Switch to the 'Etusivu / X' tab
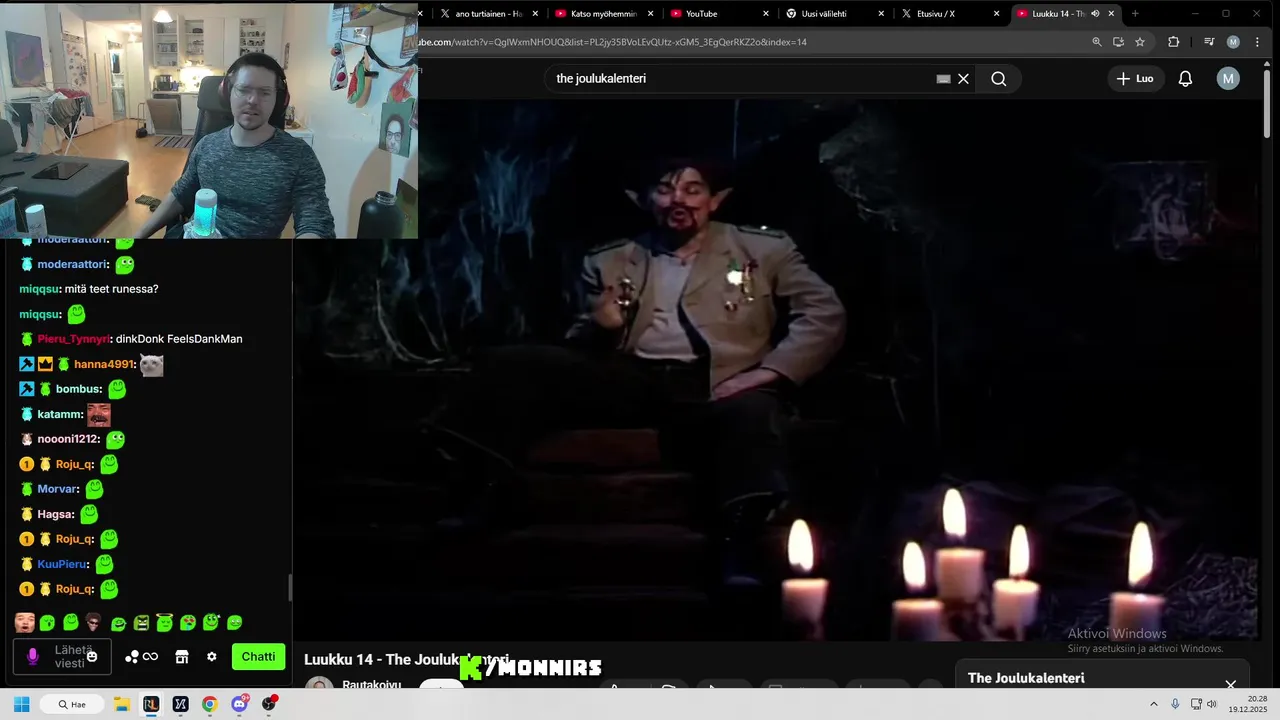Screen dimensions: 1280x720 (x=950, y=14)
